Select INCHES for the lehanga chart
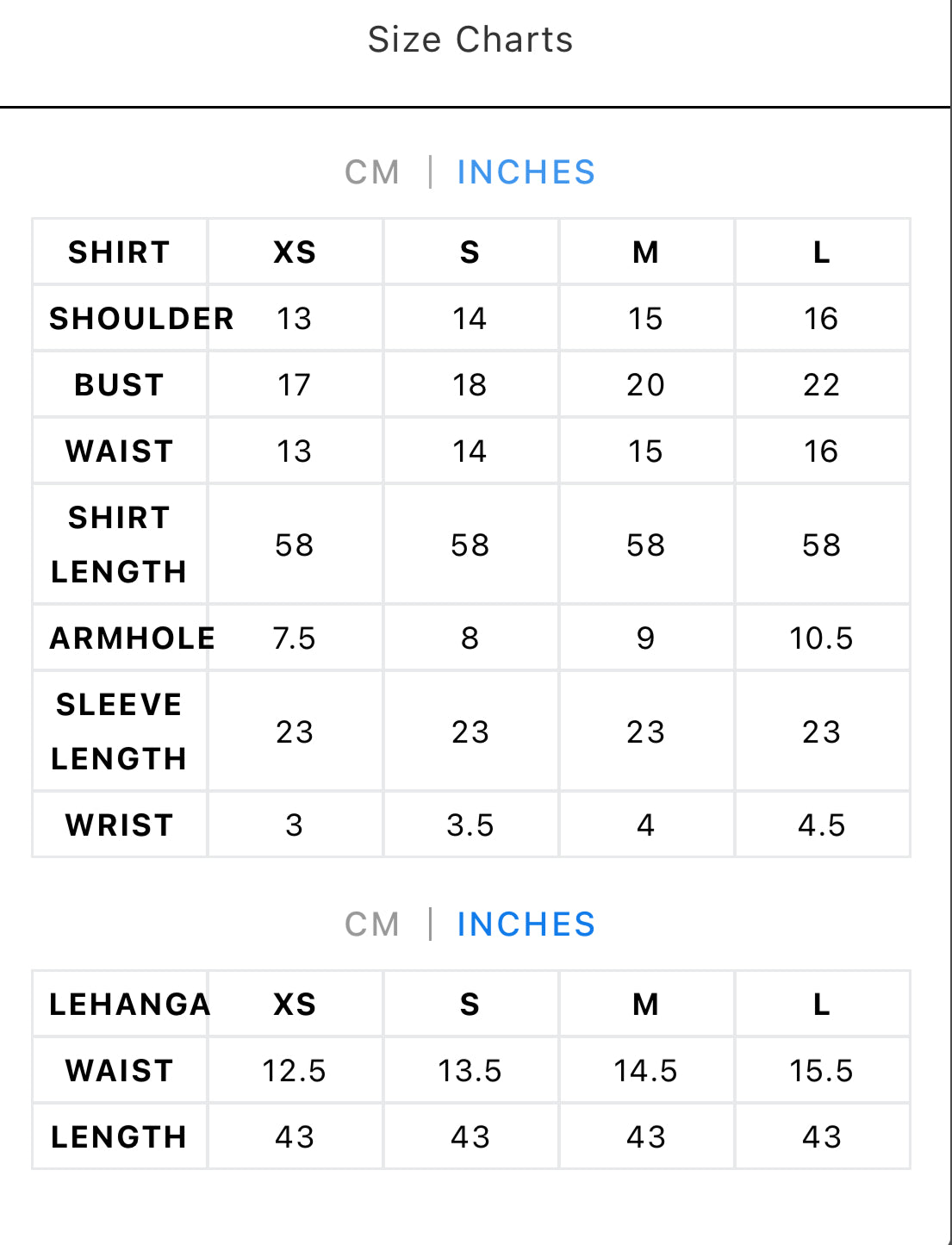 (x=526, y=924)
